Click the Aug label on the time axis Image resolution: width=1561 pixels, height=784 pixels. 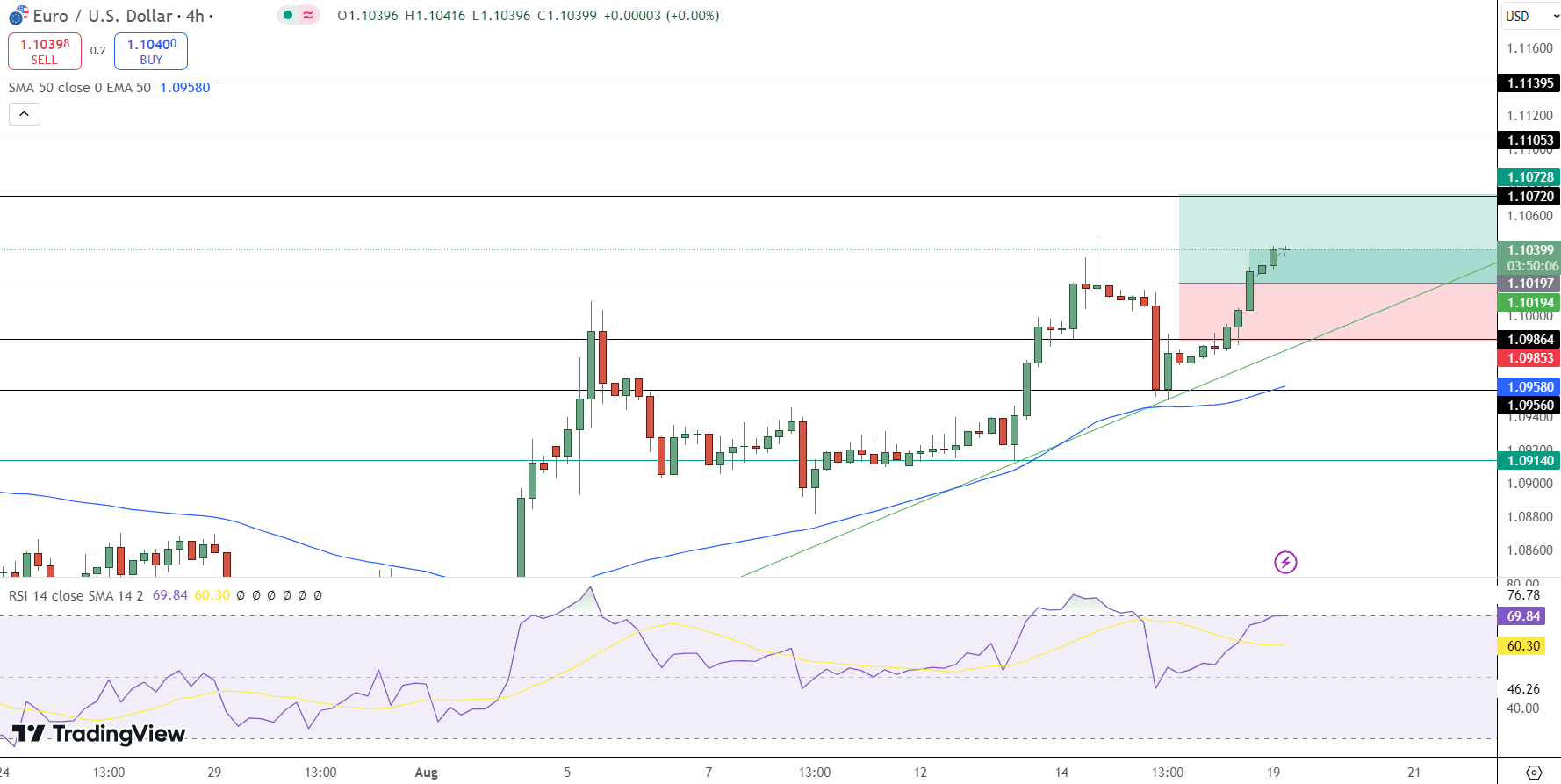[x=426, y=773]
